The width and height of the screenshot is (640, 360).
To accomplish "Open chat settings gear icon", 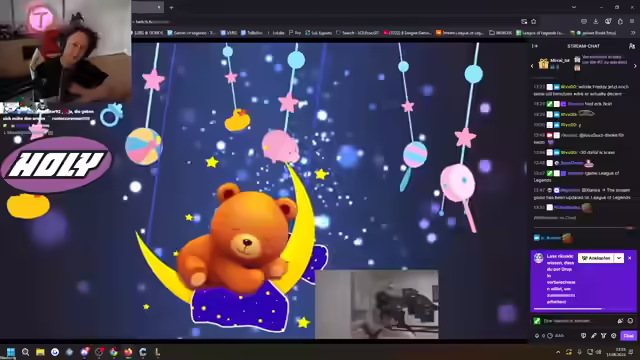I will 613,336.
